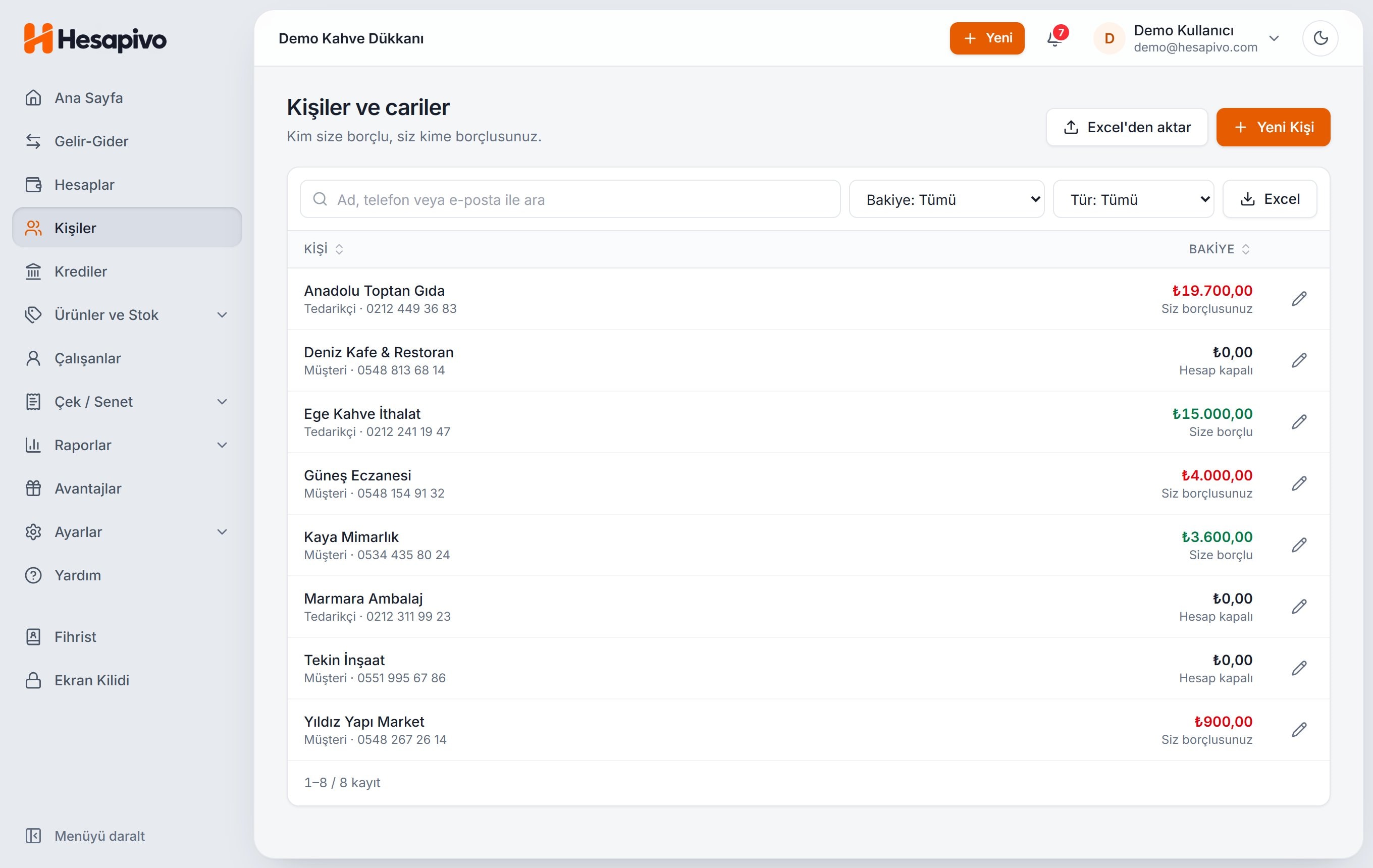This screenshot has height=868, width=1373.
Task: Open Hesaplar in sidebar
Action: pyautogui.click(x=127, y=185)
